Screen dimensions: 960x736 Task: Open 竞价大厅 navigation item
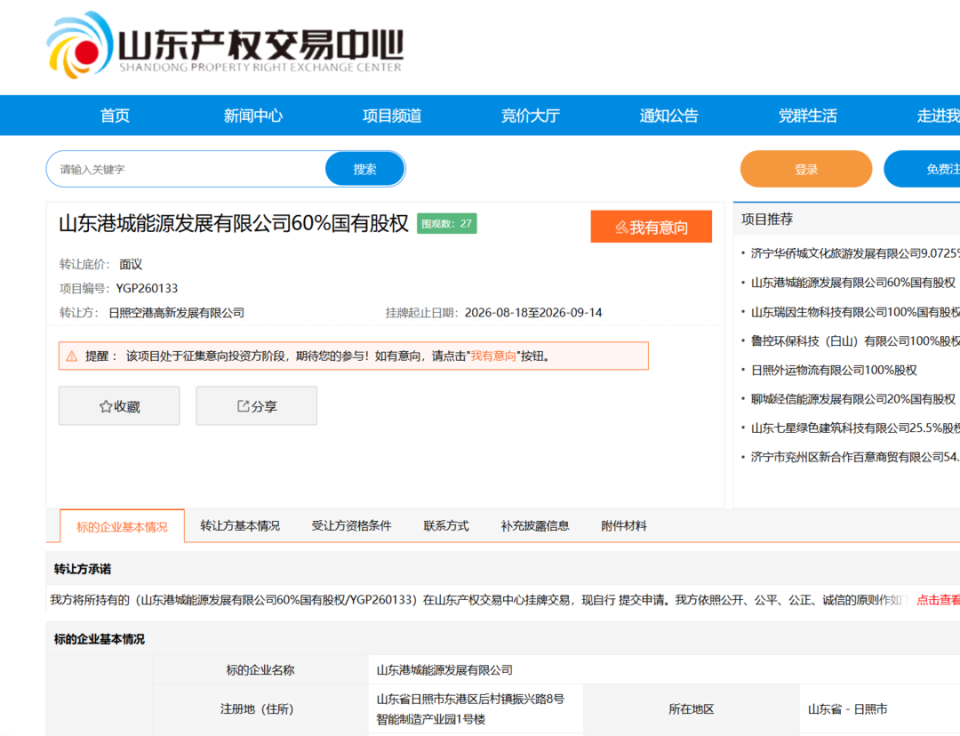pos(530,116)
